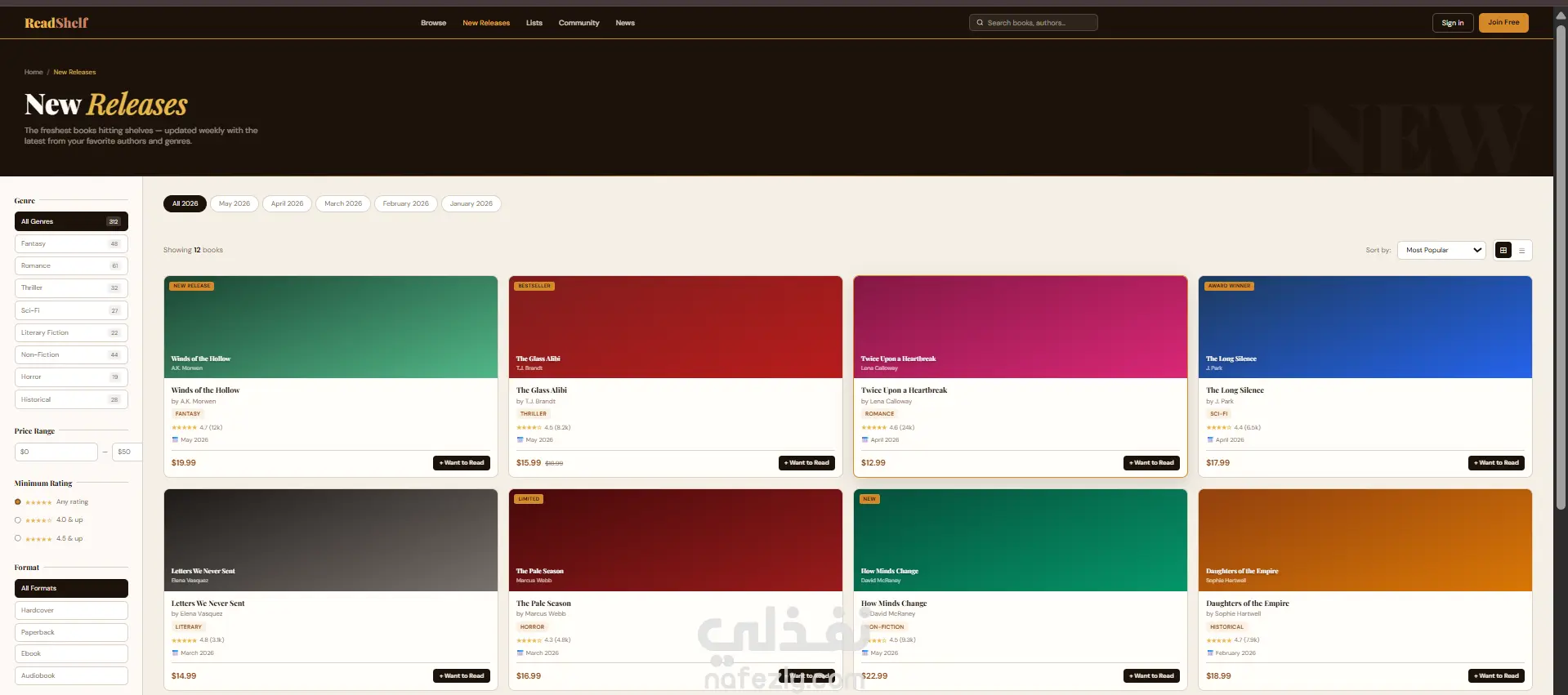Click calendar icon on The Long Silence card
This screenshot has width=1568, height=695.
pyautogui.click(x=1210, y=440)
